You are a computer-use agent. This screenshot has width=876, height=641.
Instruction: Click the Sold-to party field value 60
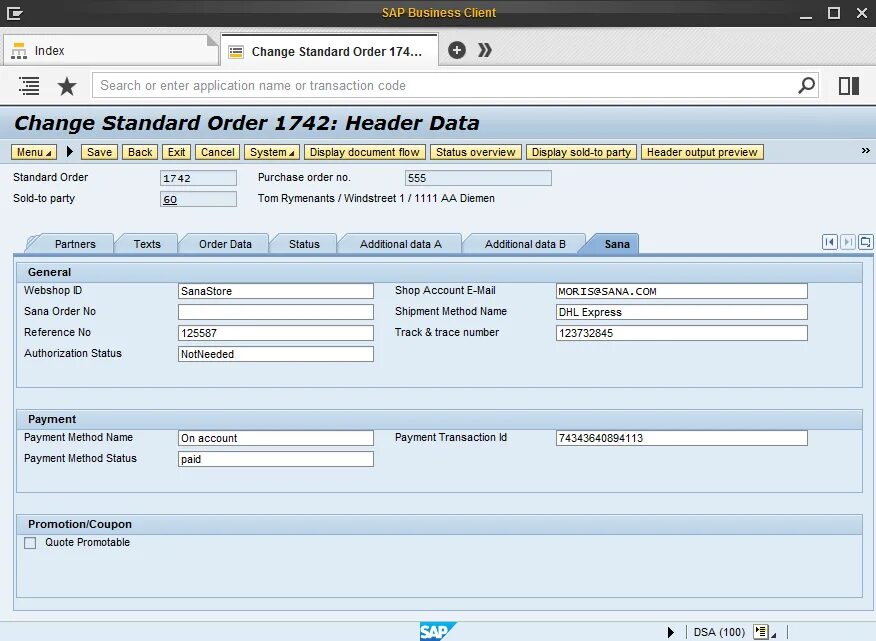pos(198,199)
